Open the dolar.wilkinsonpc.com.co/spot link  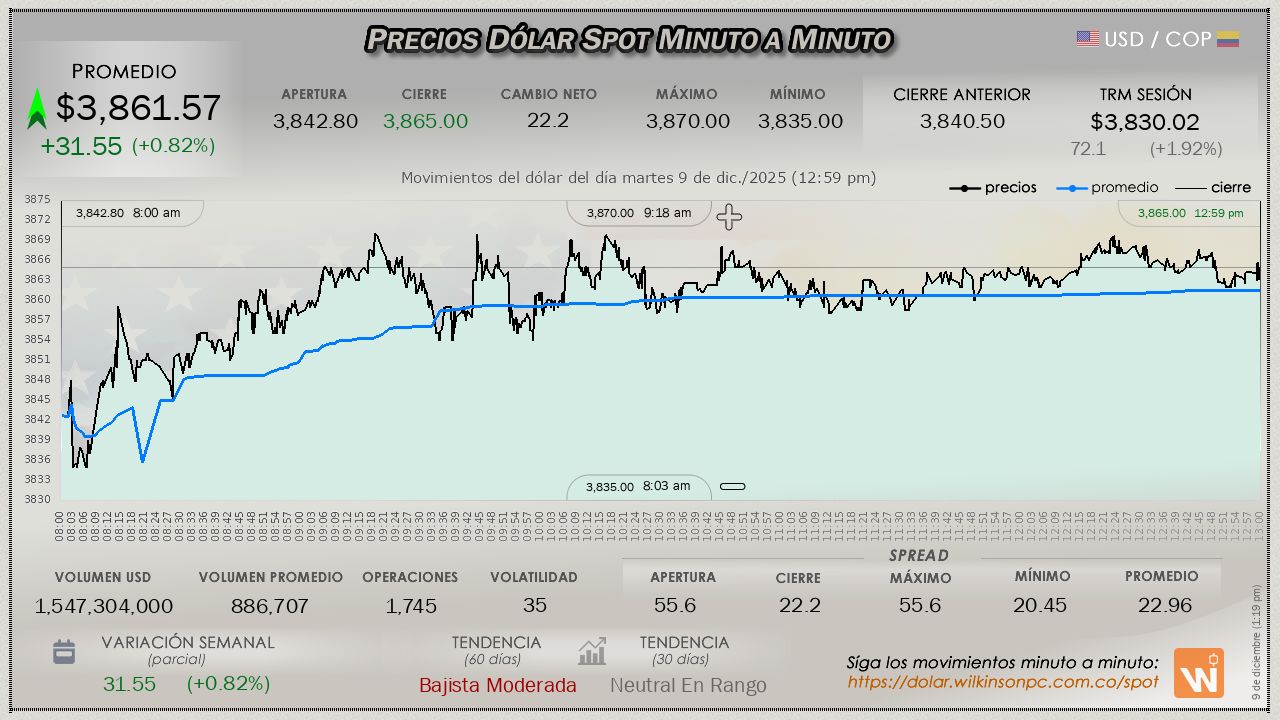[1003, 682]
